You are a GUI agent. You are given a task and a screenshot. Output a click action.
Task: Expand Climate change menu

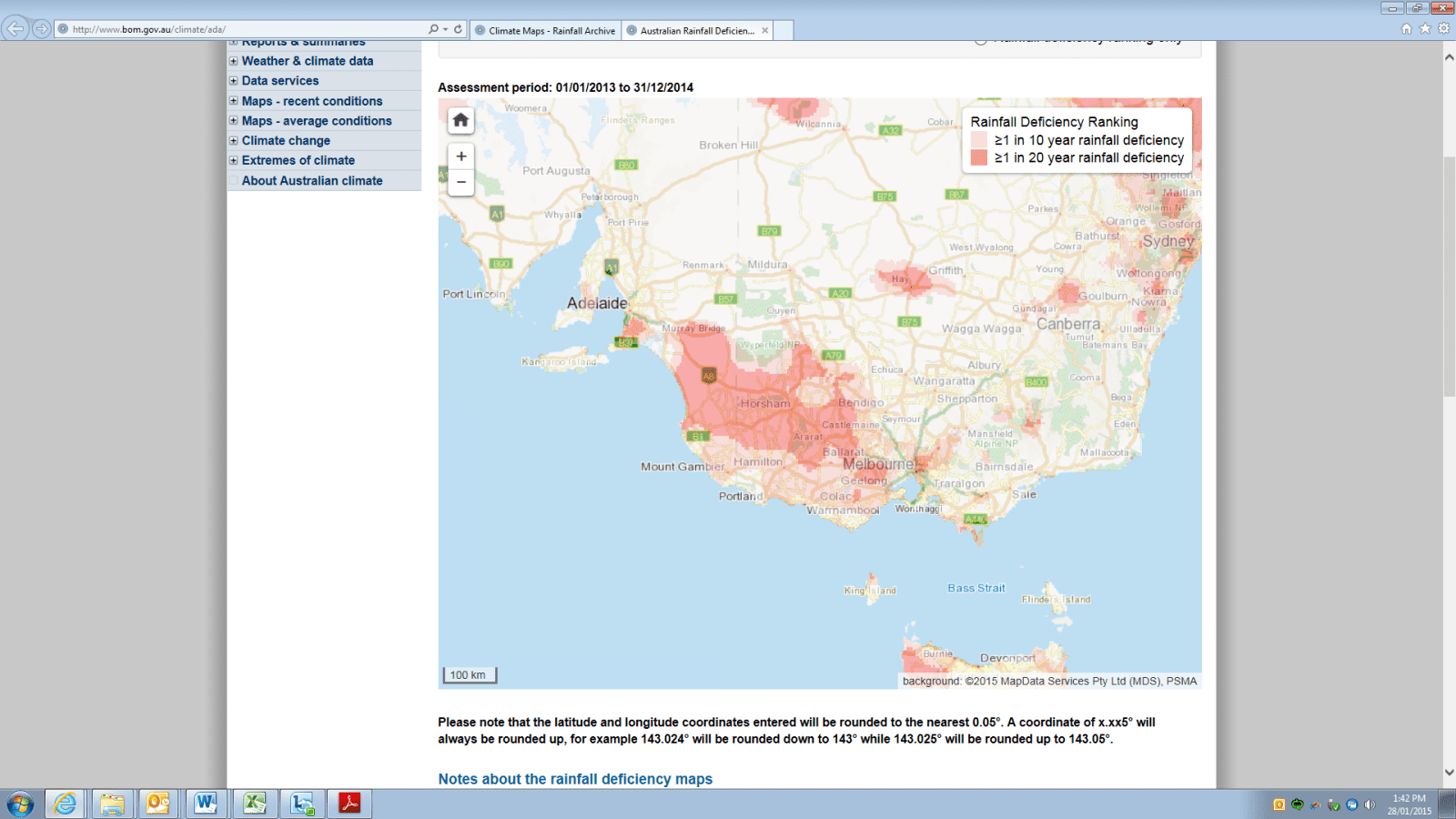point(233,141)
